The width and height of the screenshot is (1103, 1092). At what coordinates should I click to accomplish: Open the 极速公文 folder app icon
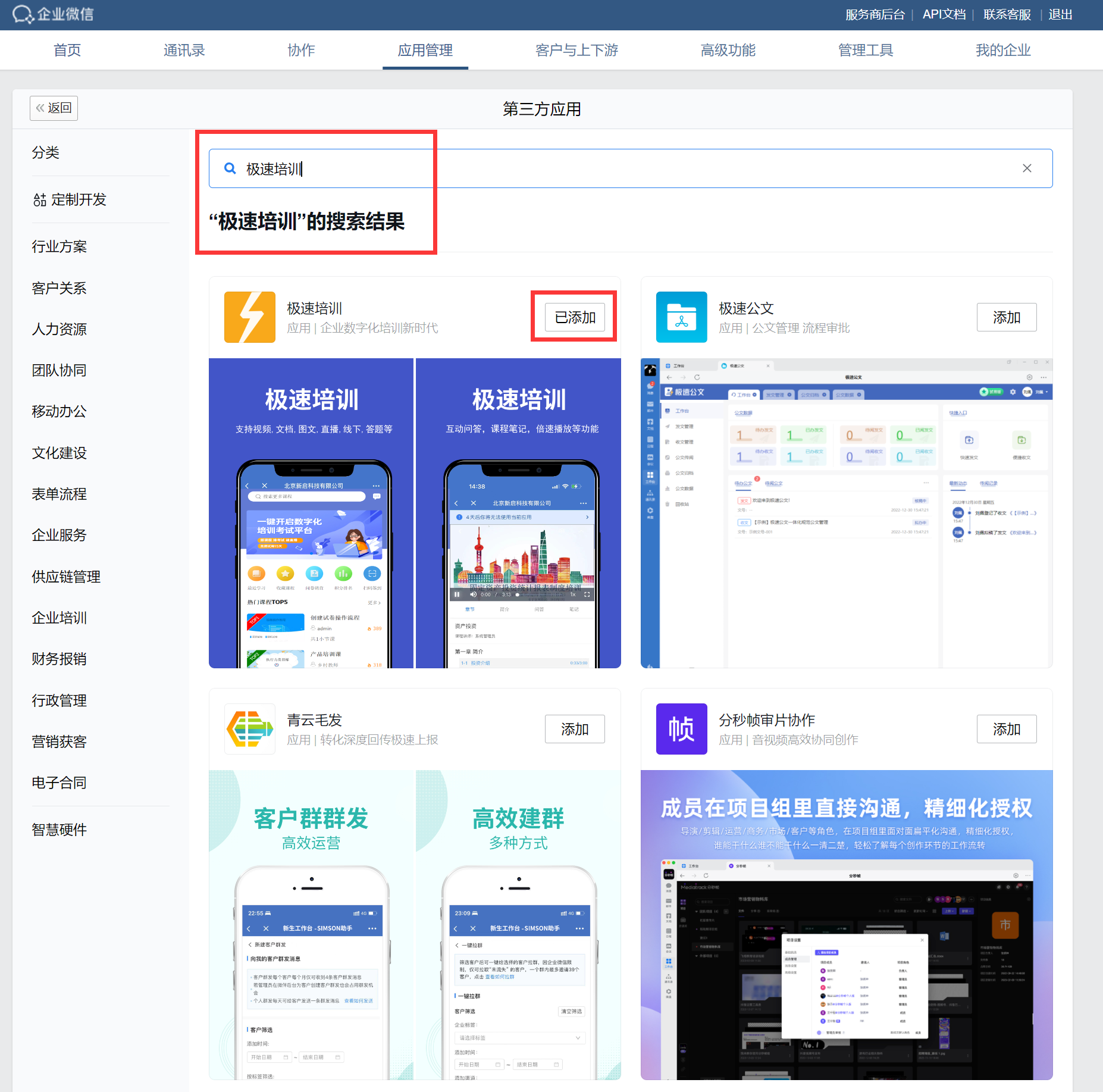click(x=682, y=317)
